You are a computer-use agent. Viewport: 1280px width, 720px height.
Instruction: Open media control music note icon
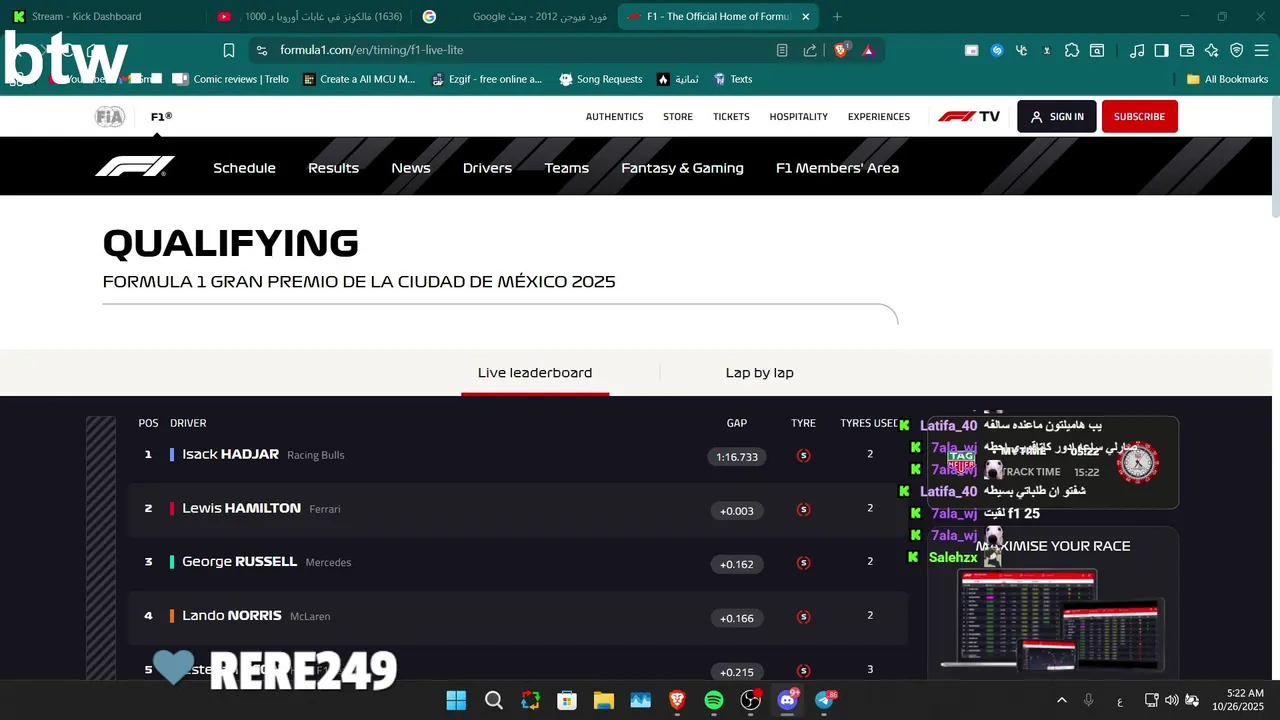pyautogui.click(x=1137, y=50)
